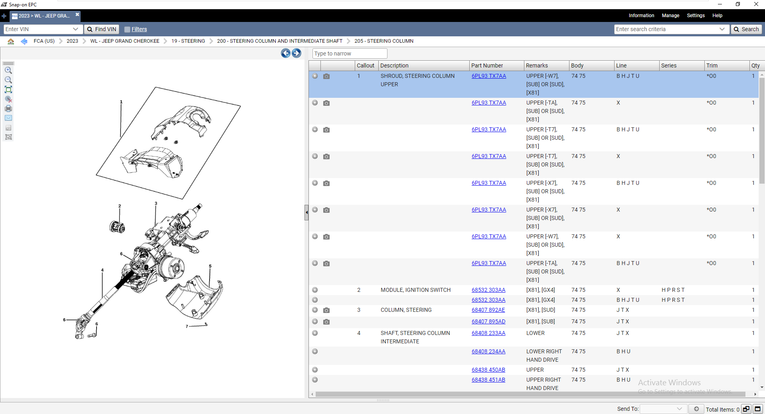Open the Send To dropdown
The image size is (765, 414).
[x=681, y=408]
